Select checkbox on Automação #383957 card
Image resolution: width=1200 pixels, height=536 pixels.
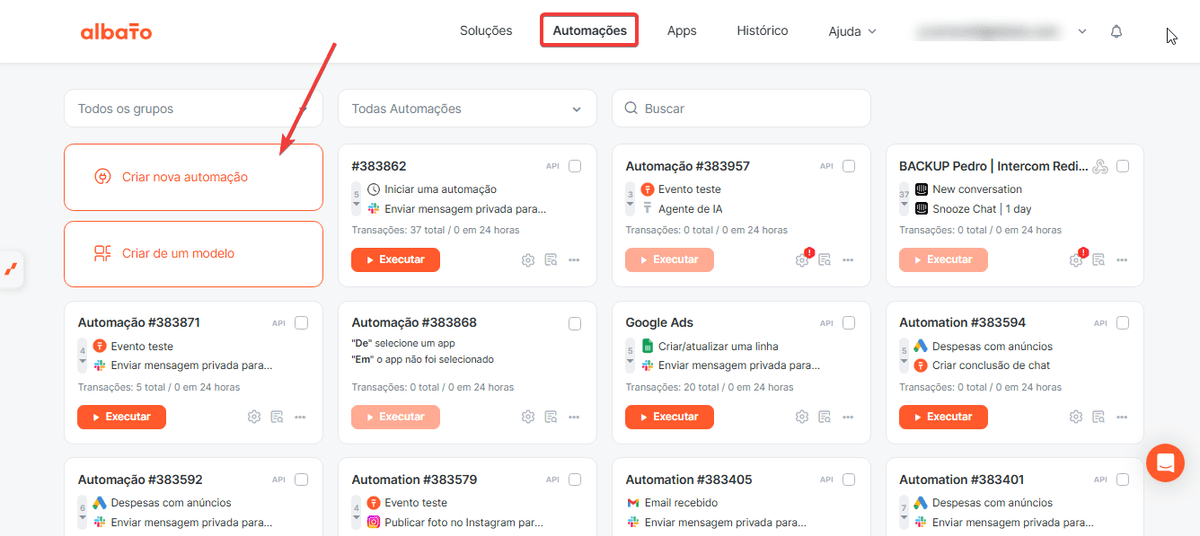849,166
